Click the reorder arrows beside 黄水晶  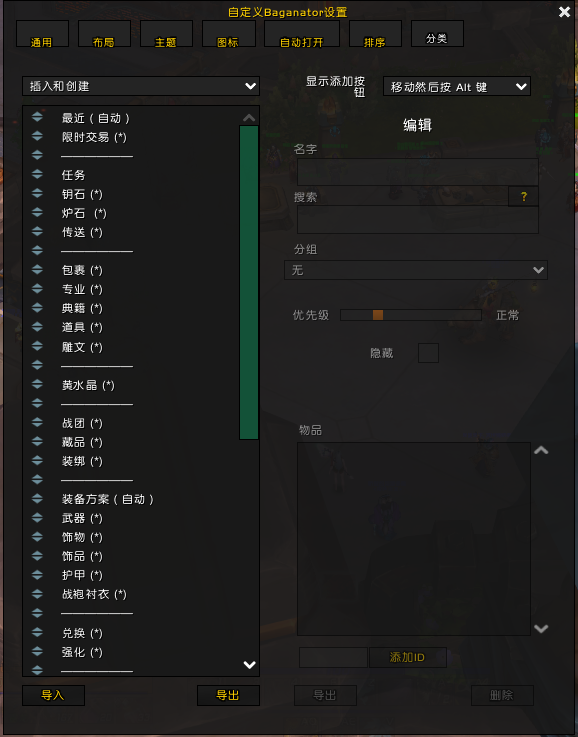click(x=37, y=384)
